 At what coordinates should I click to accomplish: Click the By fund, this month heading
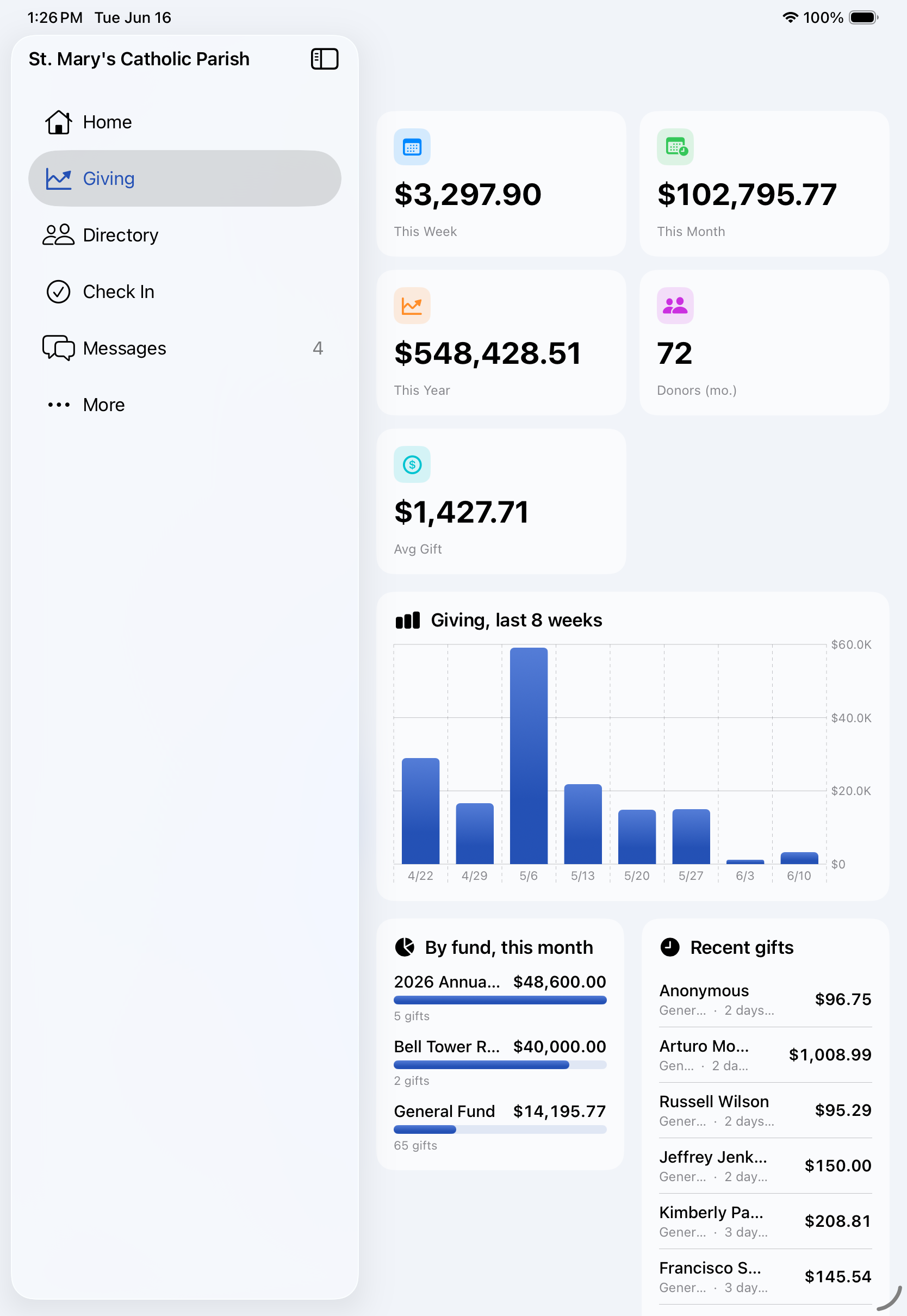[x=508, y=947]
